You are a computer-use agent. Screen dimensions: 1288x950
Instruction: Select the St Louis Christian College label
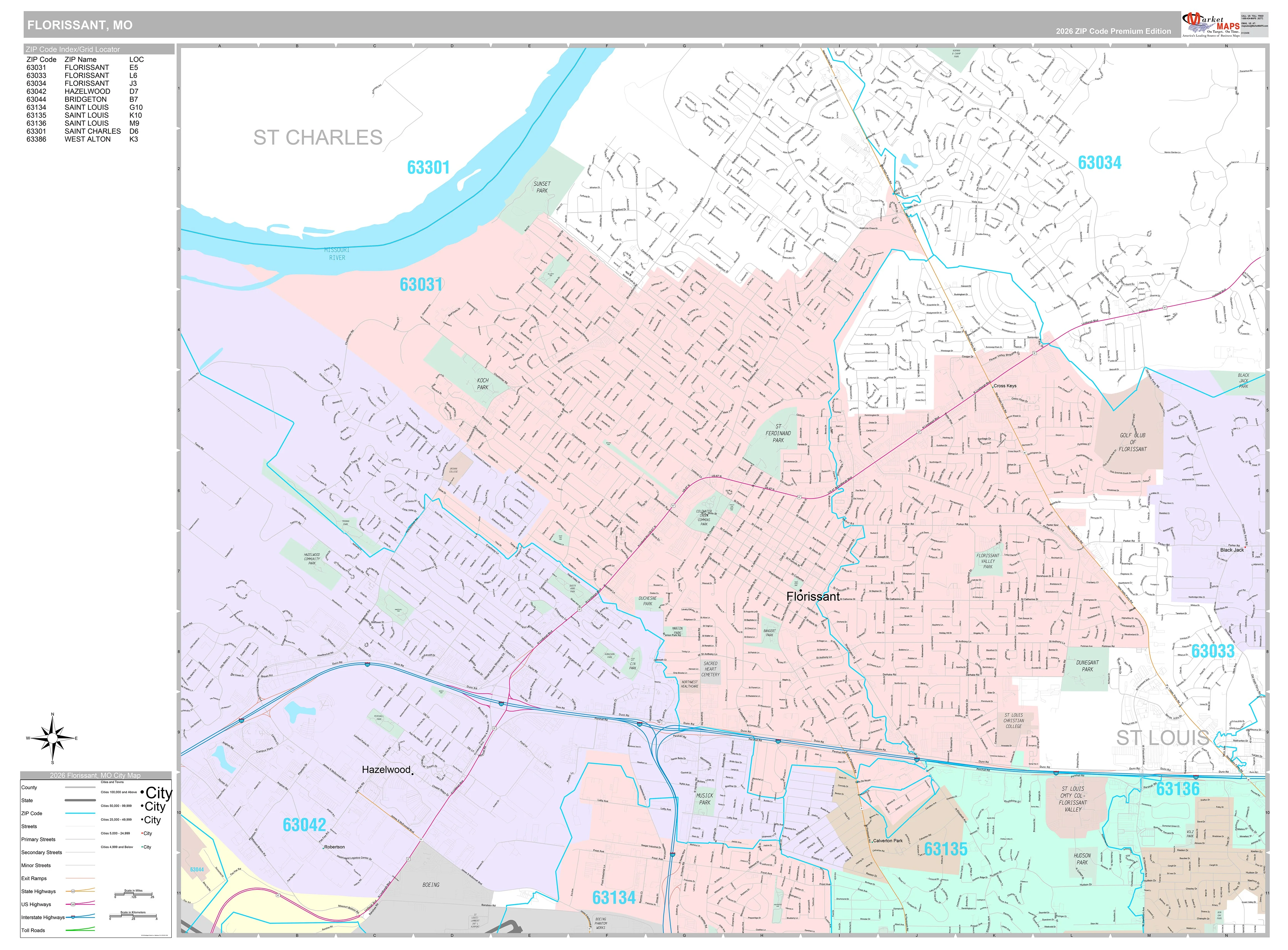click(1014, 721)
